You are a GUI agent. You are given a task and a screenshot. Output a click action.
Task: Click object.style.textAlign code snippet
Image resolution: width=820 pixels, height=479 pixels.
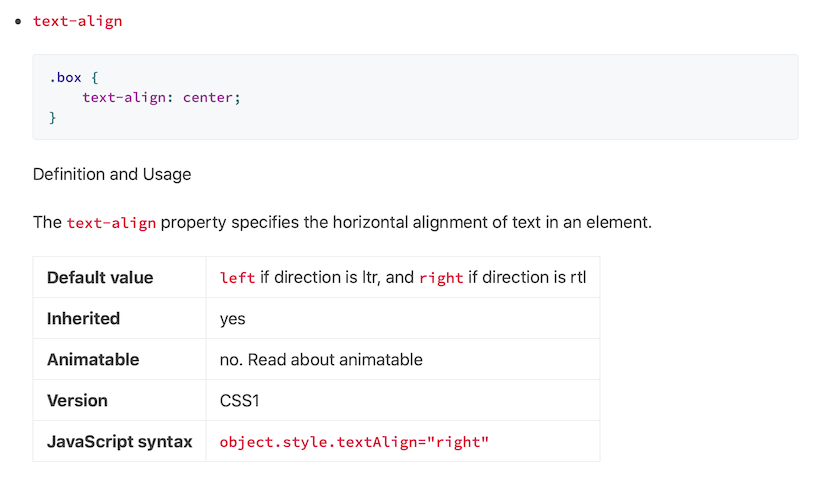pos(354,441)
